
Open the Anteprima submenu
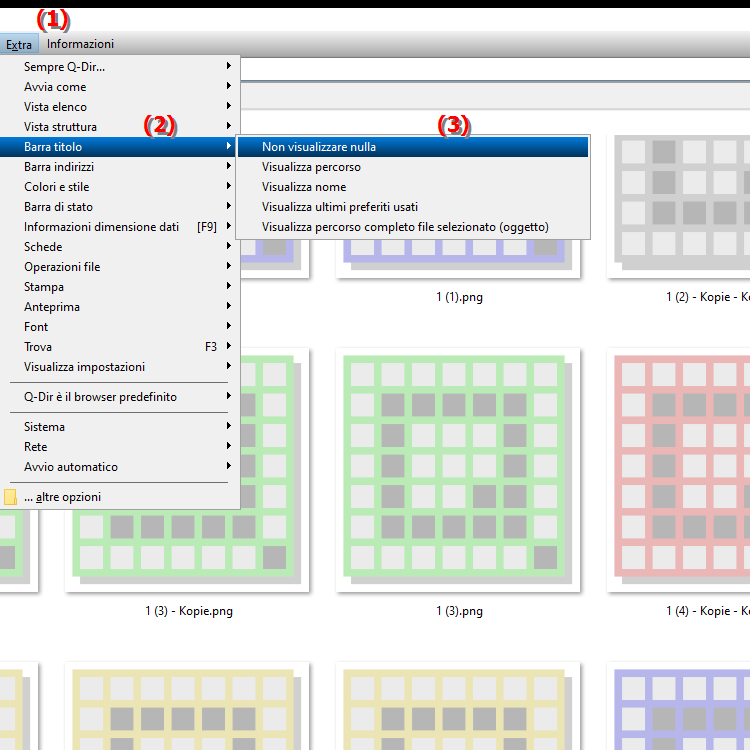[x=119, y=307]
